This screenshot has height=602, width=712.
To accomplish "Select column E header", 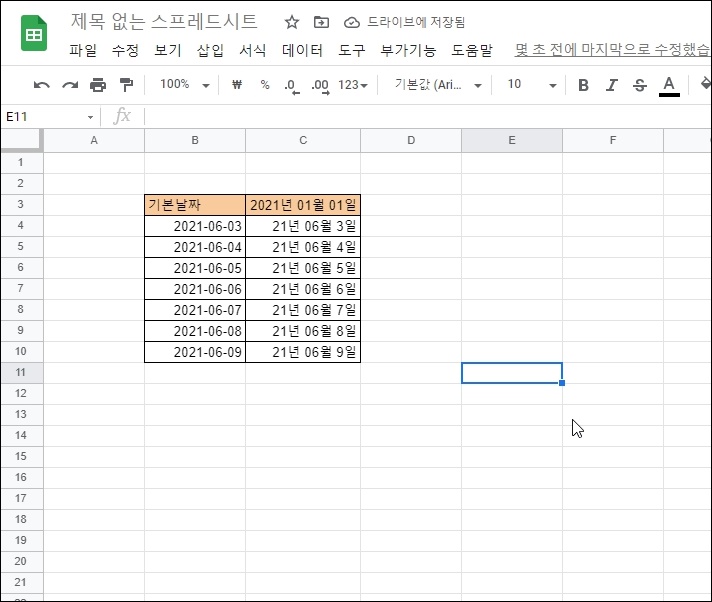I will (512, 140).
